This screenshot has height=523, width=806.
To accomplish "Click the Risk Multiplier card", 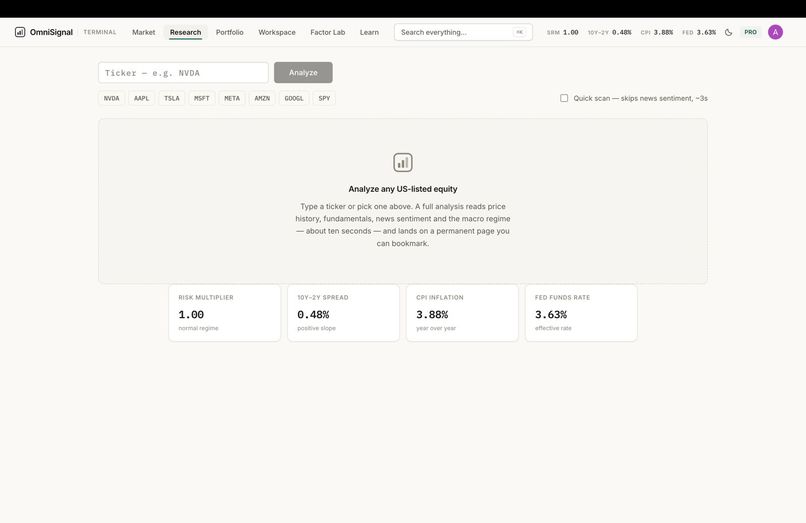I will (x=225, y=313).
